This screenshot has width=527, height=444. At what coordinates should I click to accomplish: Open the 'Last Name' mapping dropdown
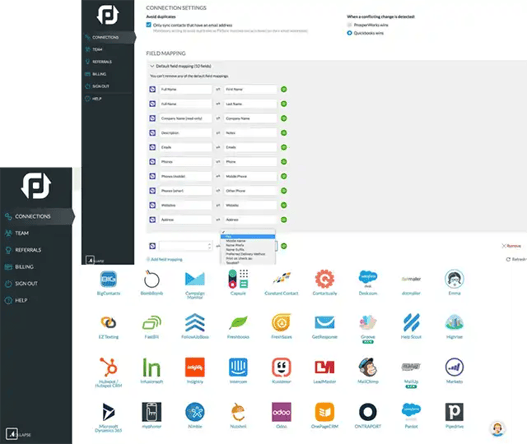pyautogui.click(x=250, y=104)
